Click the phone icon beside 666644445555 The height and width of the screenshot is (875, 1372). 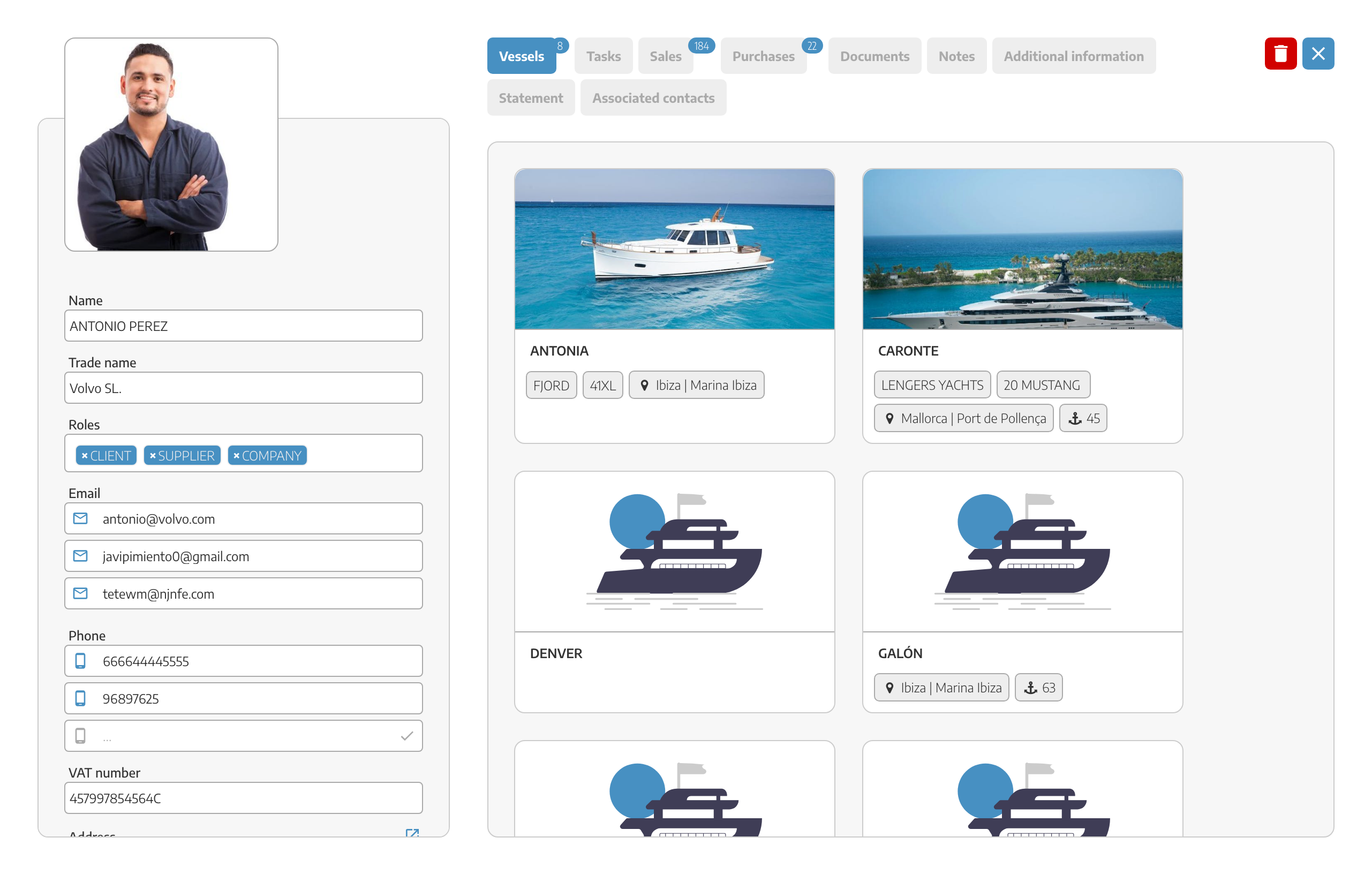[x=80, y=661]
